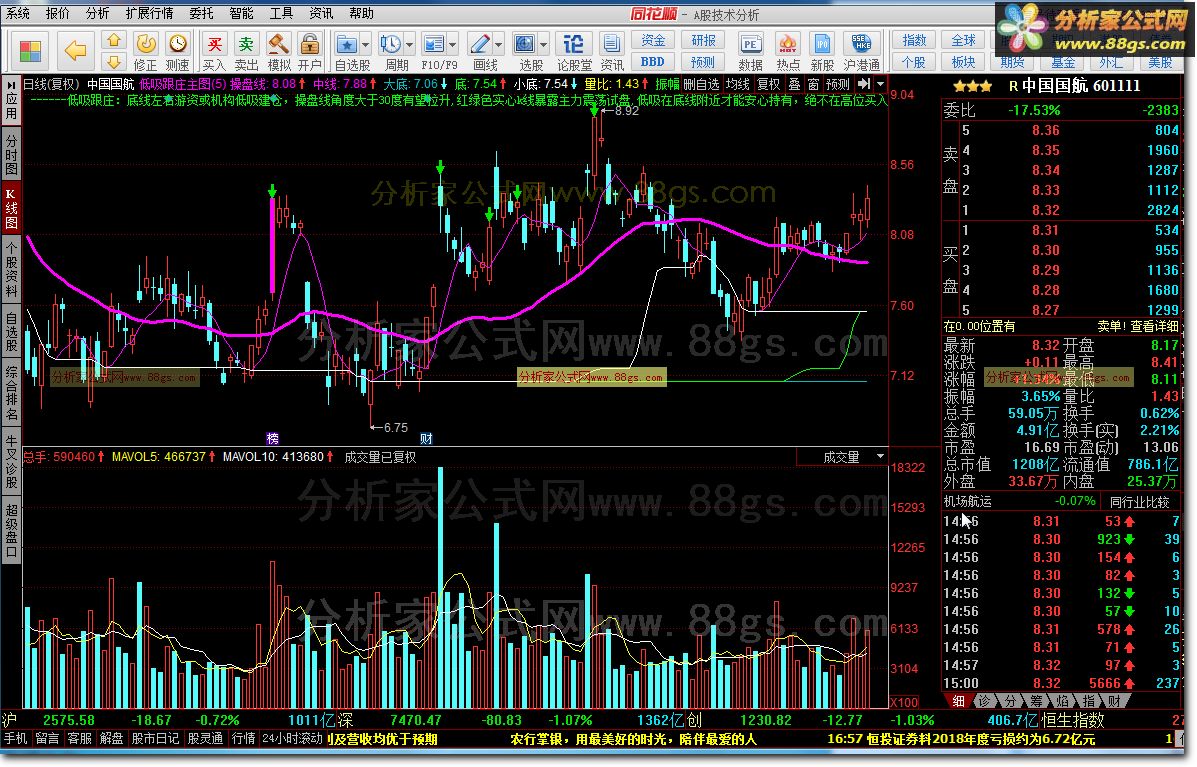Click the yellow up arrow icon
The width and height of the screenshot is (1197, 767).
point(114,40)
